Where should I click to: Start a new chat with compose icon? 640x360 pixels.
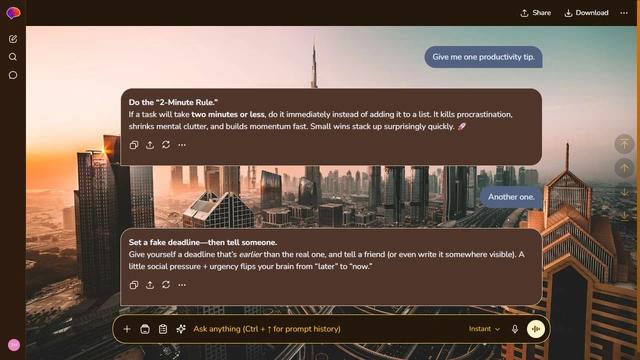click(13, 39)
